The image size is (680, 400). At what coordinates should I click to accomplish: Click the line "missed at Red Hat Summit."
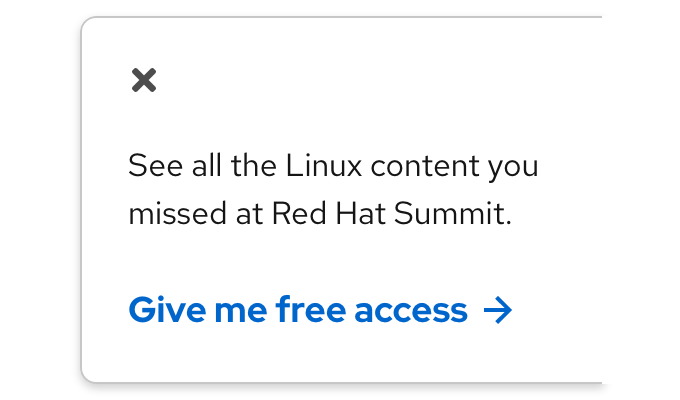(x=320, y=214)
